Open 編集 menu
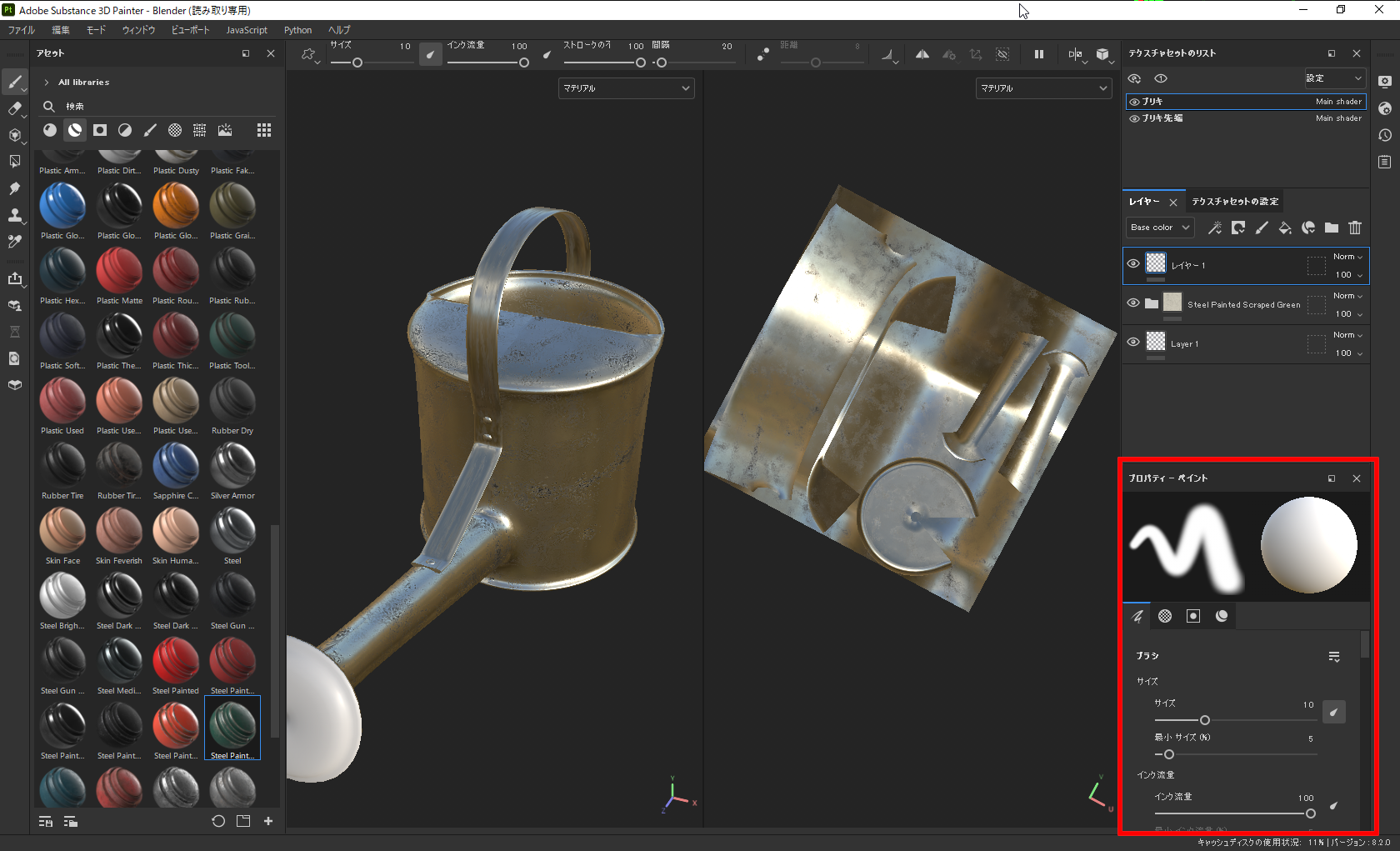The height and width of the screenshot is (851, 1400). 61,30
